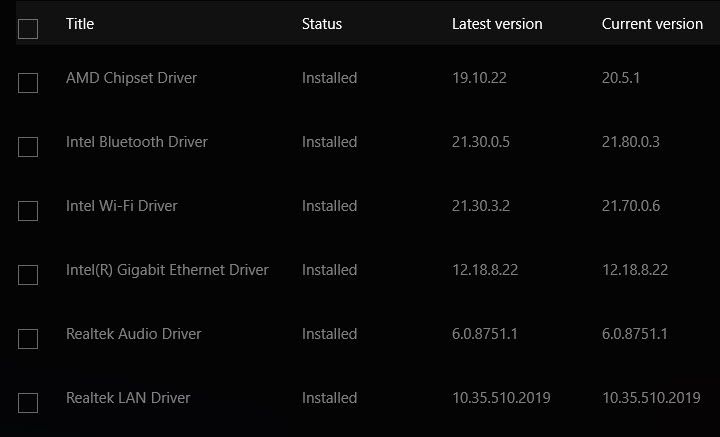This screenshot has height=437, width=720.
Task: Click Installed status of Gigabit Ethernet Driver
Action: (329, 270)
